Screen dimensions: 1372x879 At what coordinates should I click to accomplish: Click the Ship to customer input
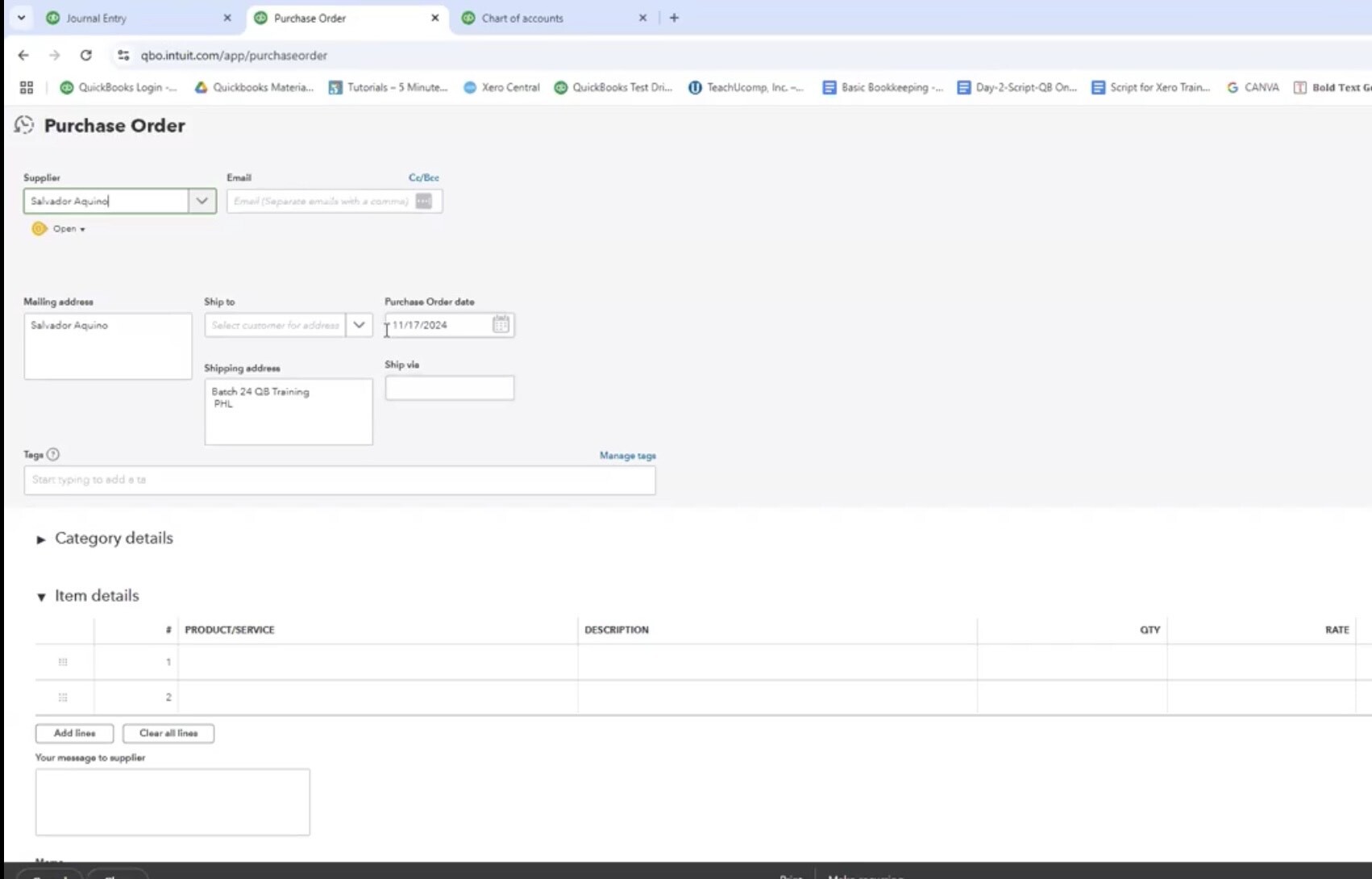(275, 325)
